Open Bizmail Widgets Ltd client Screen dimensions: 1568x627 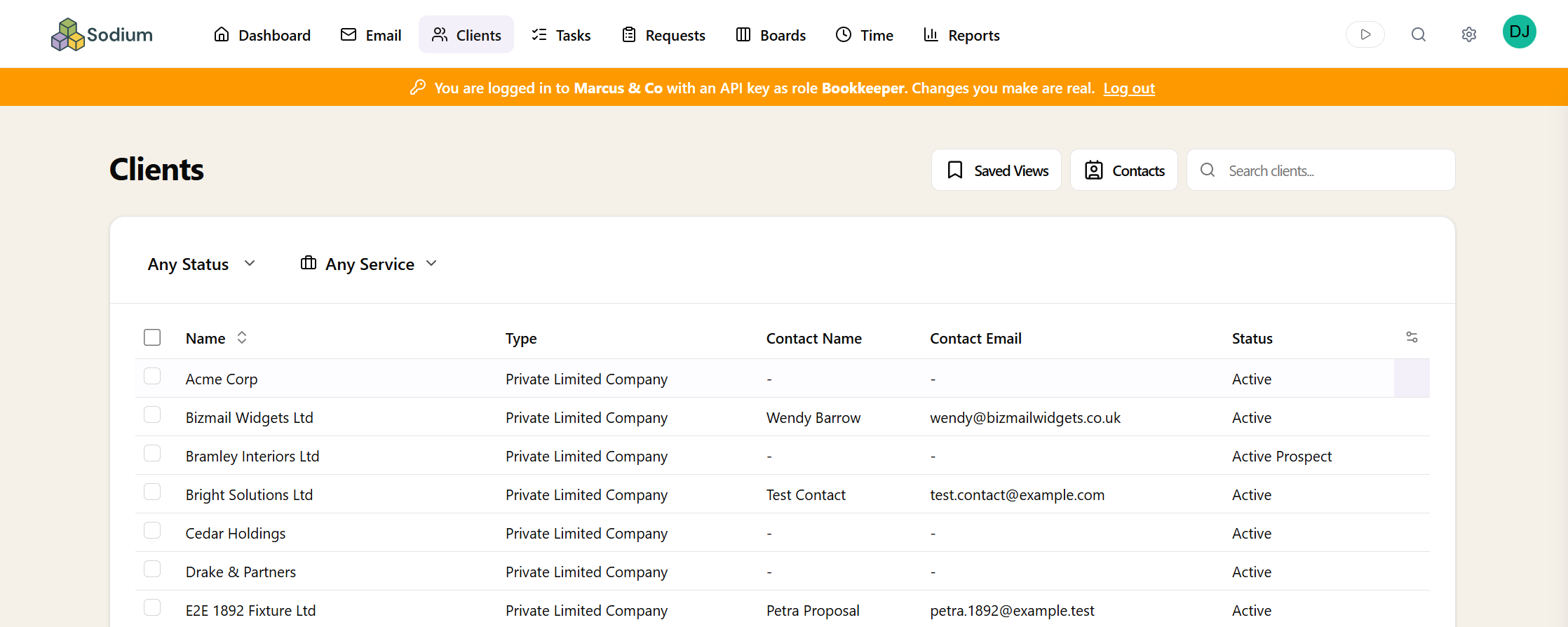(250, 417)
